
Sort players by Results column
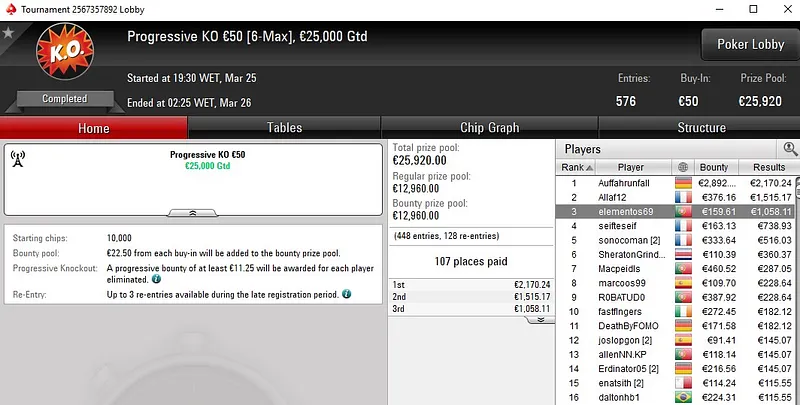(769, 167)
